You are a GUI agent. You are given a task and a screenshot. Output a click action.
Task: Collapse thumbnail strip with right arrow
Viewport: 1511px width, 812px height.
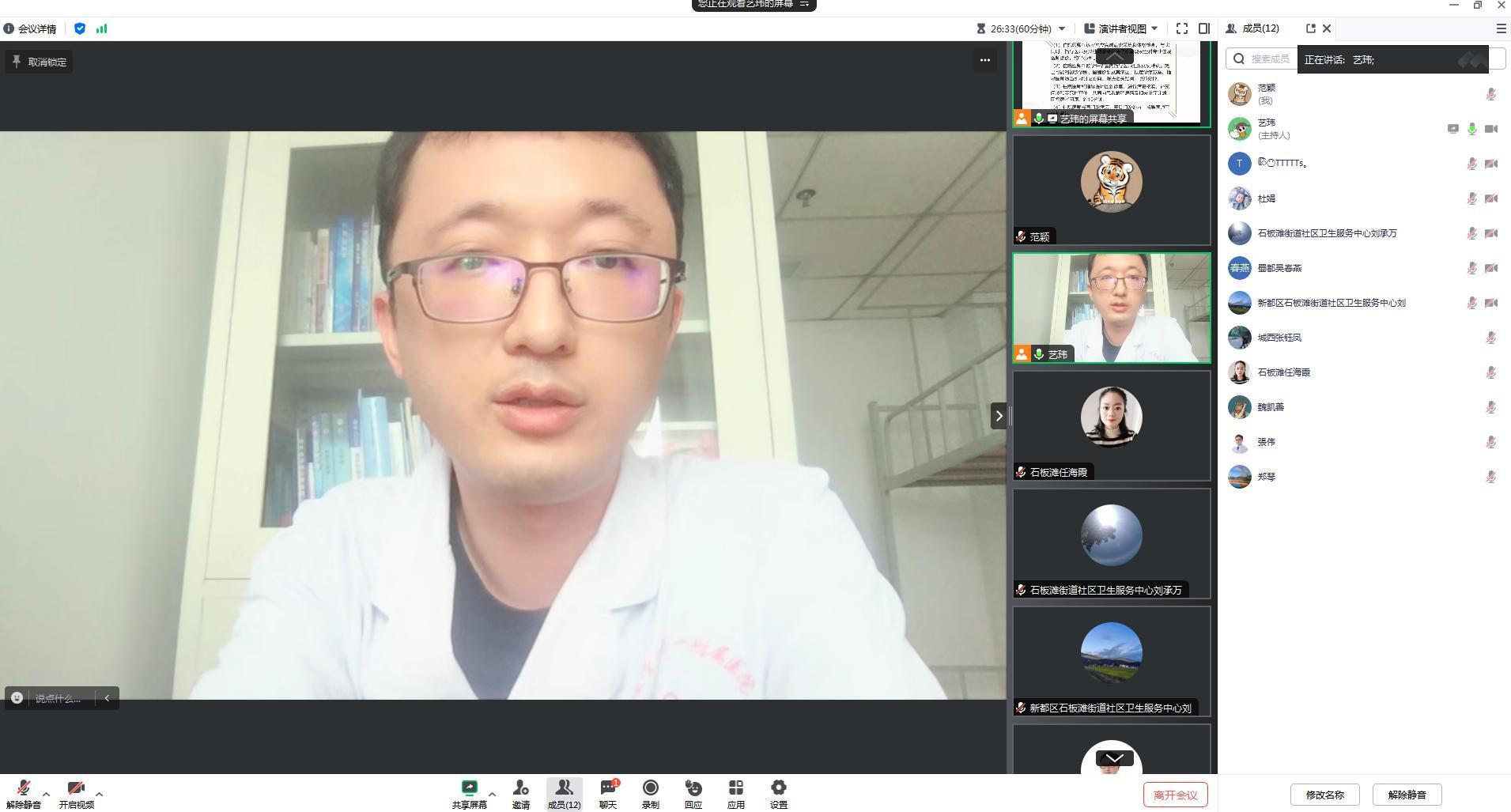pos(999,416)
